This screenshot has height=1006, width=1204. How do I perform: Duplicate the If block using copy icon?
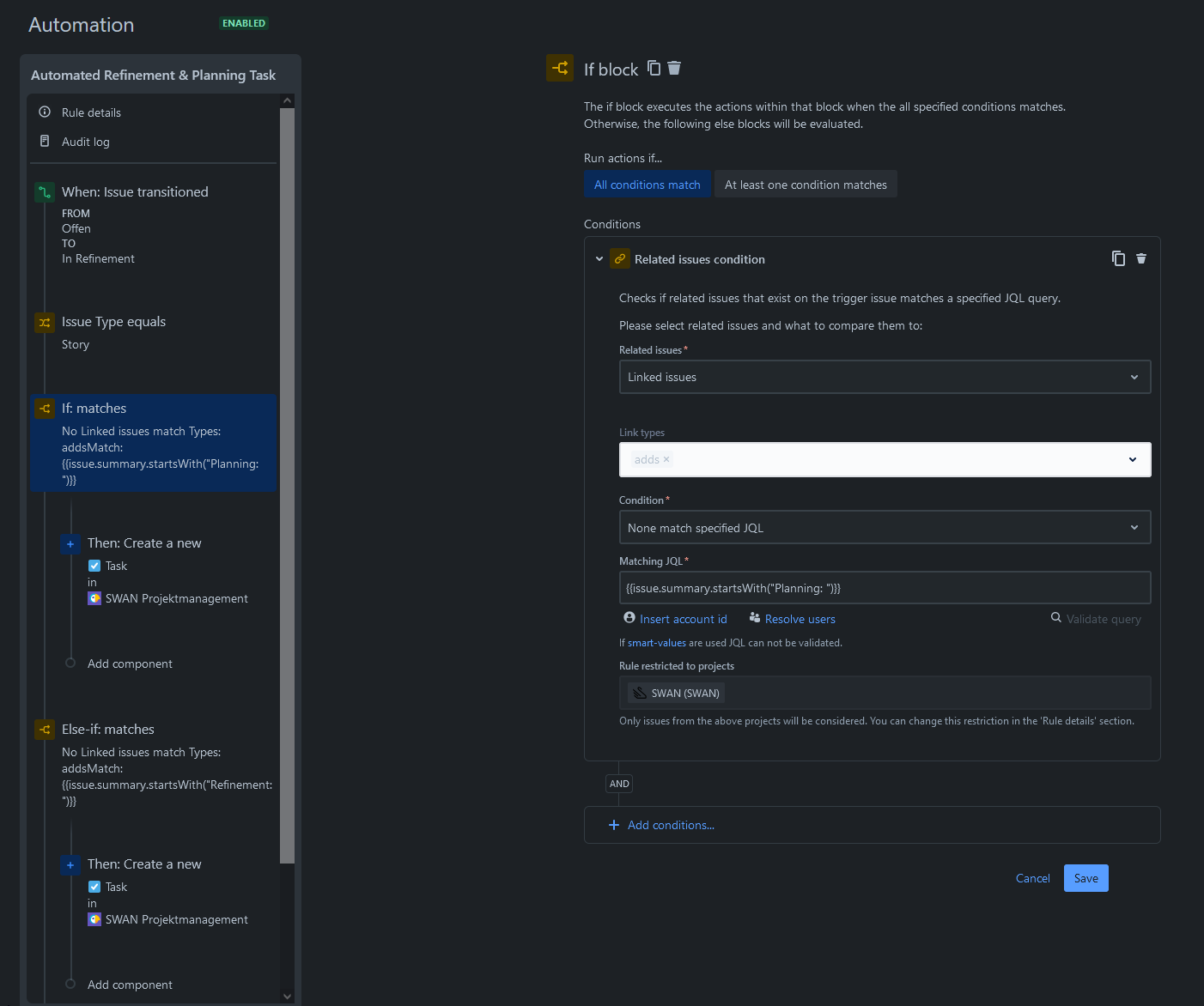654,68
